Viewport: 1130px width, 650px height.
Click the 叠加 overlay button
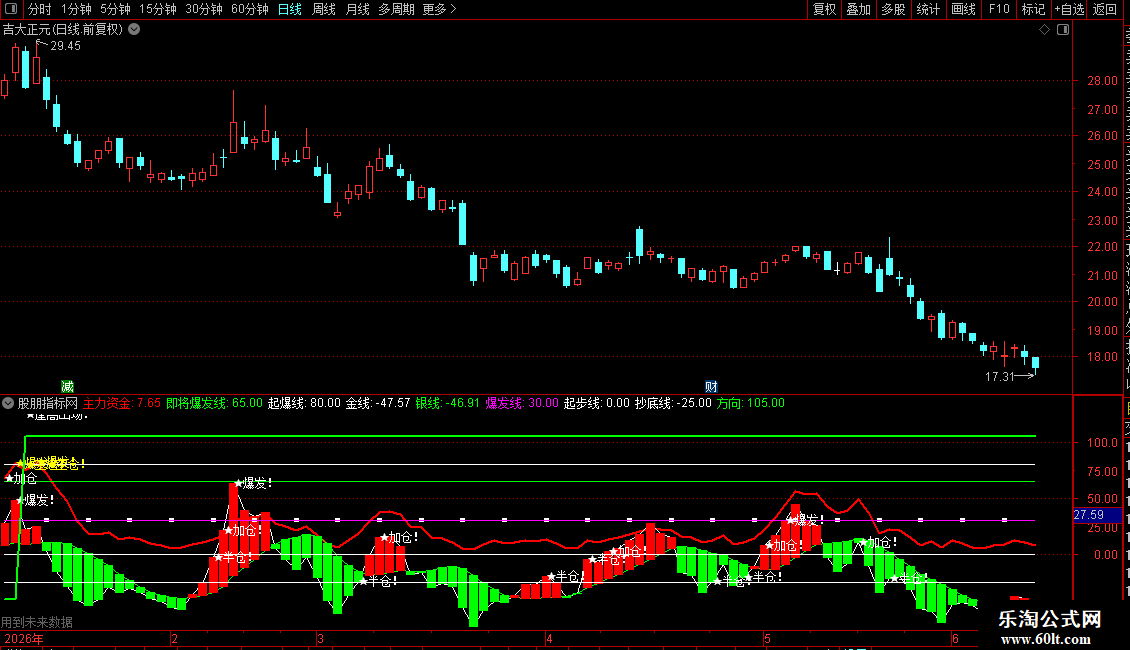tap(859, 9)
